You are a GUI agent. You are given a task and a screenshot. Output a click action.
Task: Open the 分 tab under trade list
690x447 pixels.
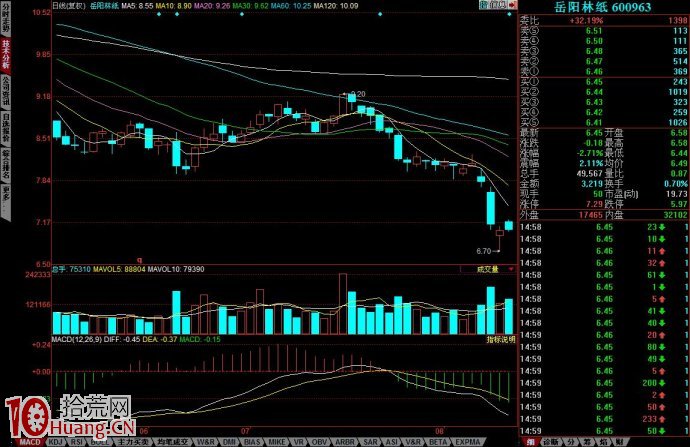coord(571,442)
